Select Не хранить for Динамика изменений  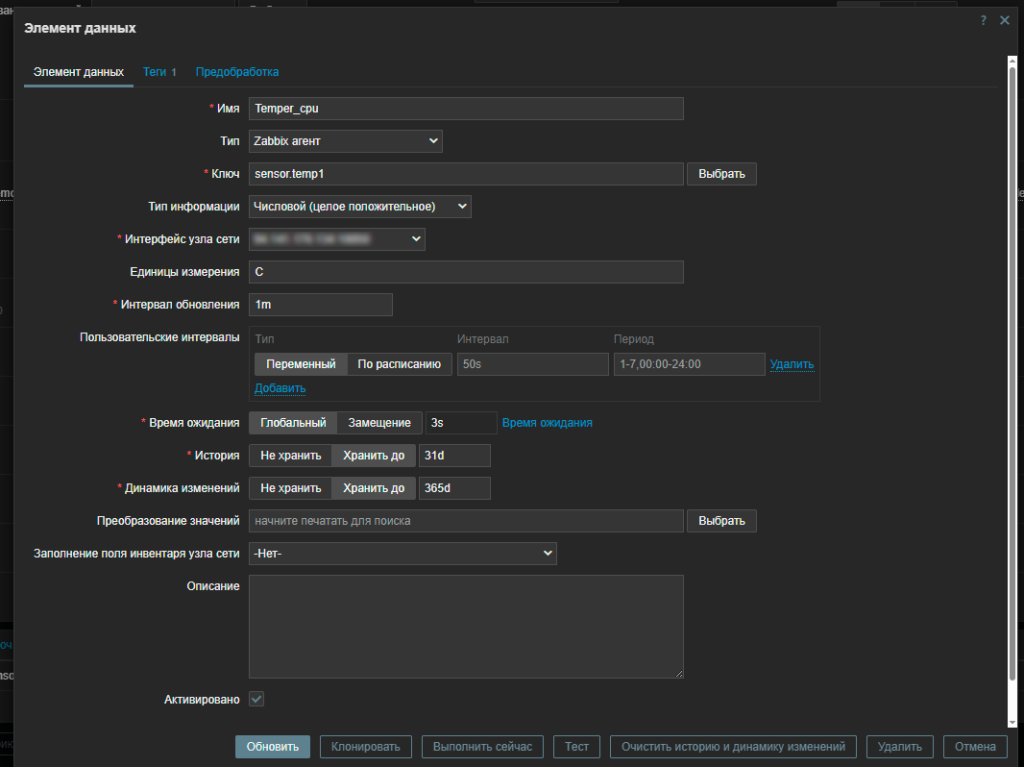(x=291, y=488)
